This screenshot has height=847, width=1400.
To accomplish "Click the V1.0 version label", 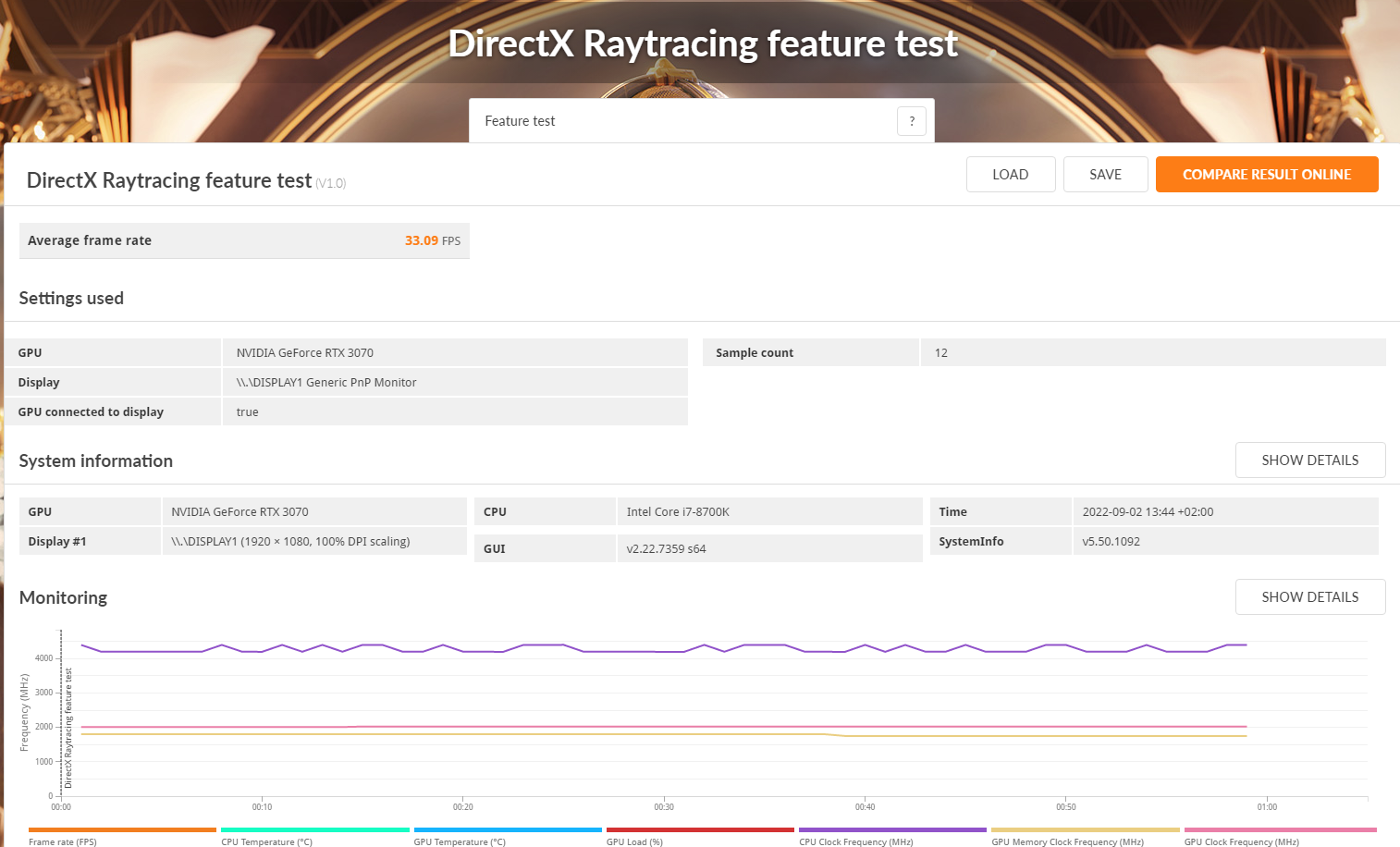I will click(x=331, y=183).
